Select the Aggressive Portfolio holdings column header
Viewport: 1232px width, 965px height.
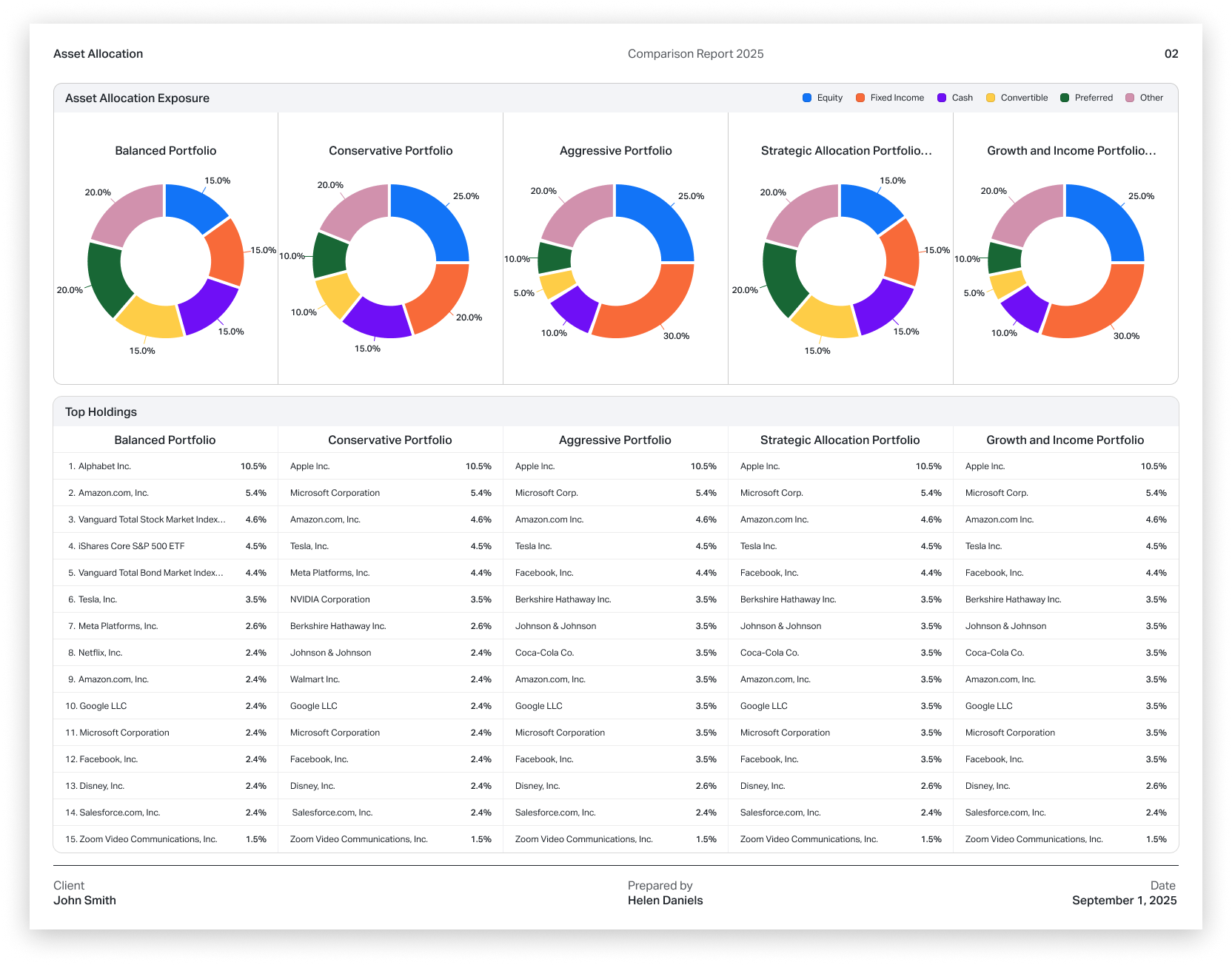coord(615,440)
